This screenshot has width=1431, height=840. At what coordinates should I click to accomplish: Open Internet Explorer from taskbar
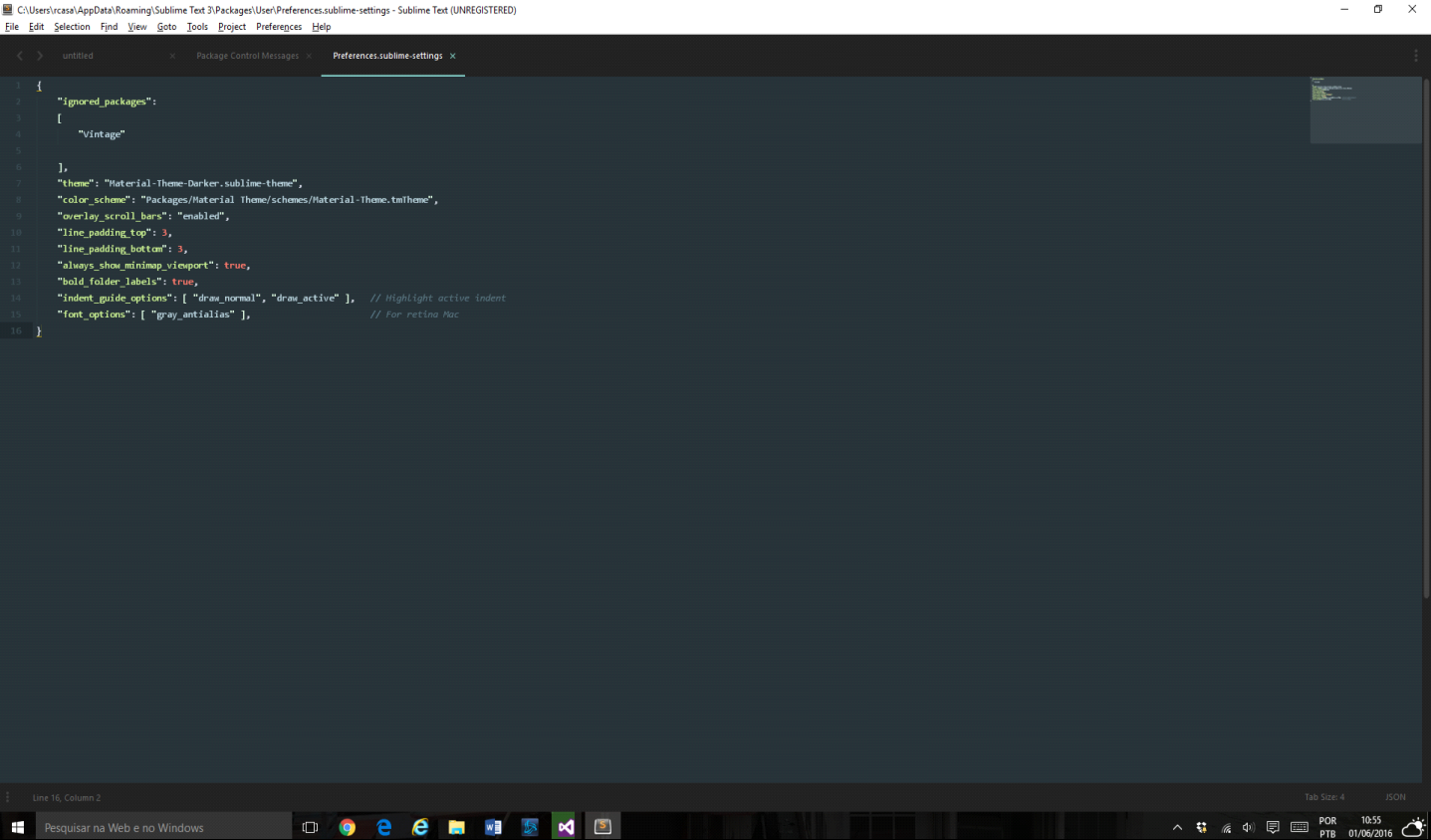(420, 827)
